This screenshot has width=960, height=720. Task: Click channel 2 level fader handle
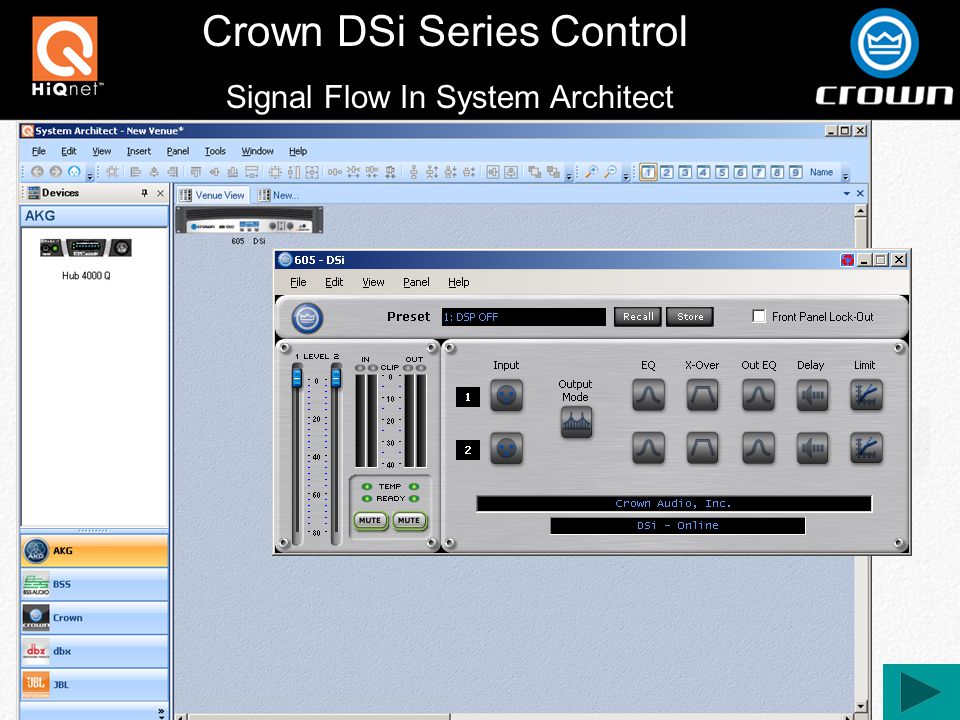tap(336, 376)
